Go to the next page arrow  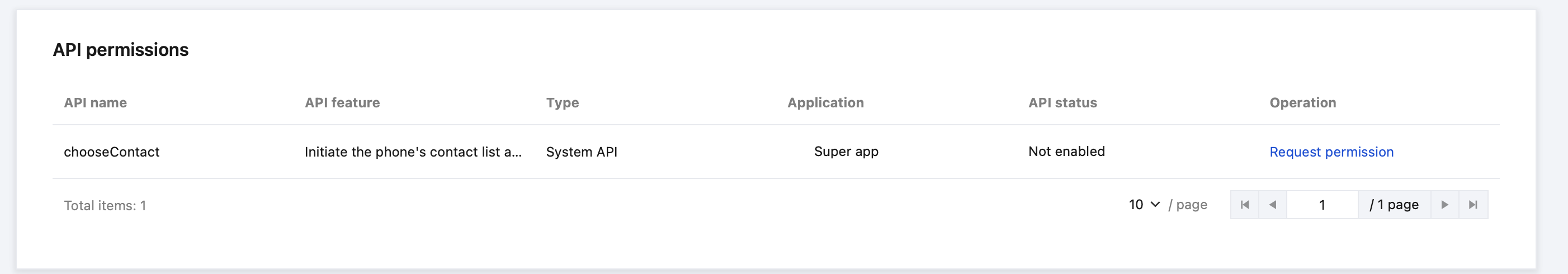(x=1444, y=205)
